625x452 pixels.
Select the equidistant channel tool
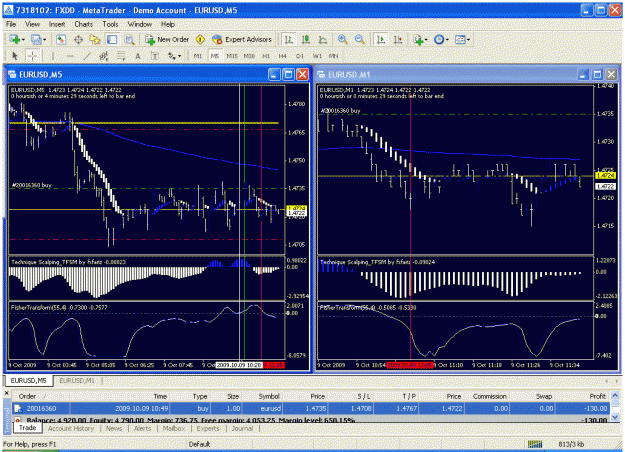[104, 56]
